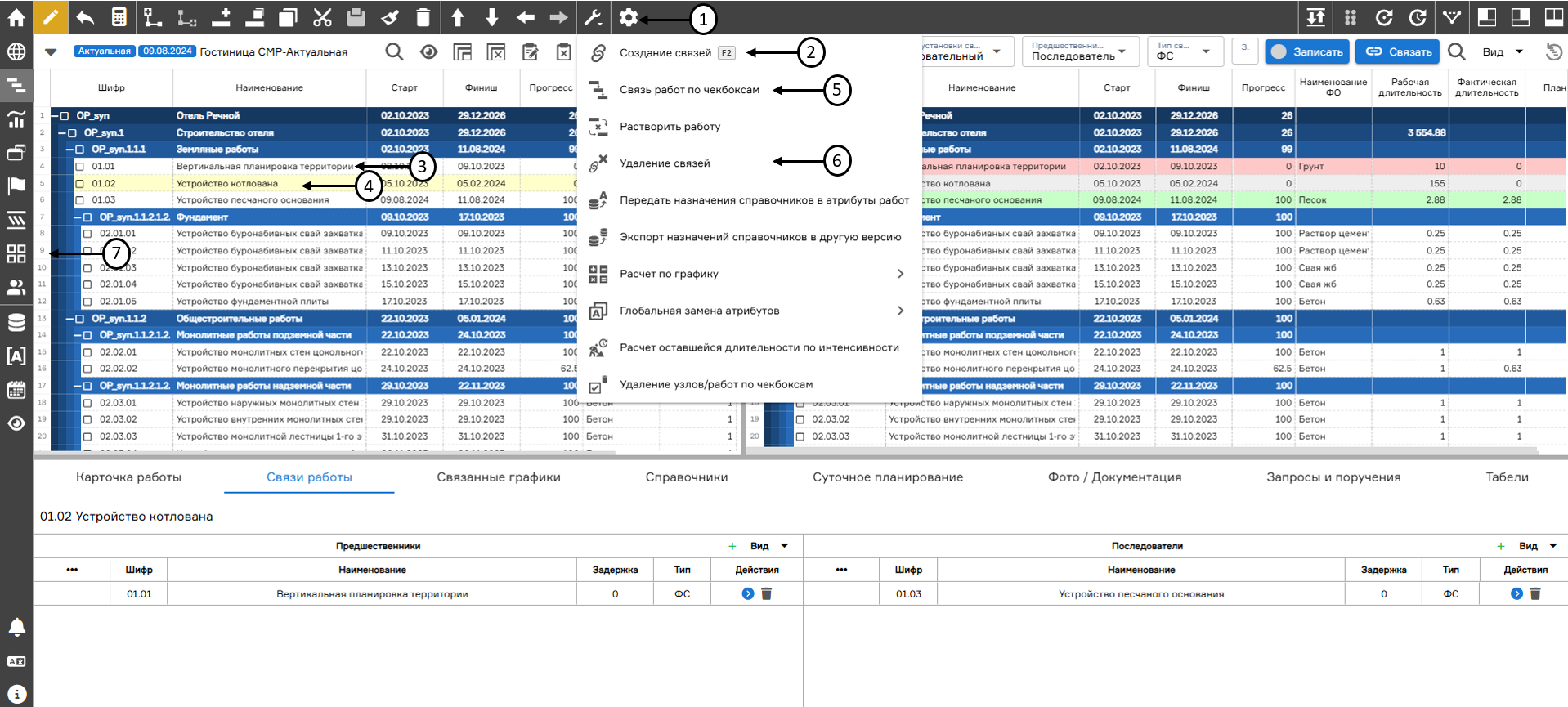Viewport: 1568px width, 707px height.
Task: Open the Вид dropdown in top-right bar
Action: coord(1503,51)
